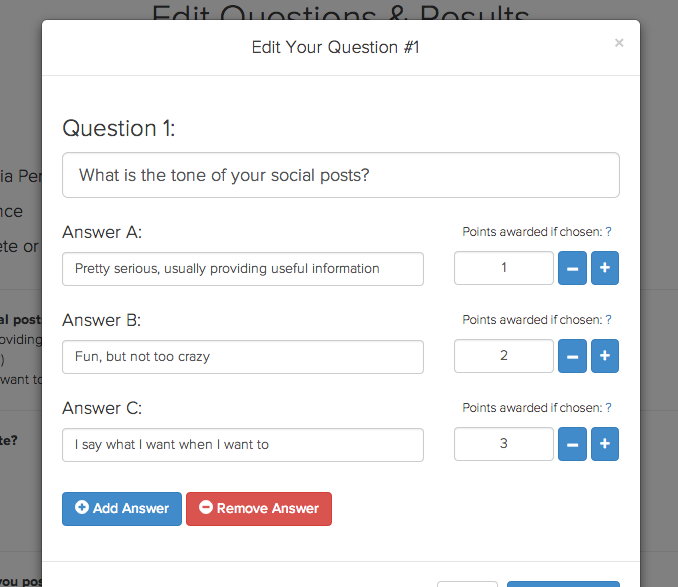Viewport: 678px width, 587px height.
Task: Close the Edit Your Question dialog
Action: [619, 43]
